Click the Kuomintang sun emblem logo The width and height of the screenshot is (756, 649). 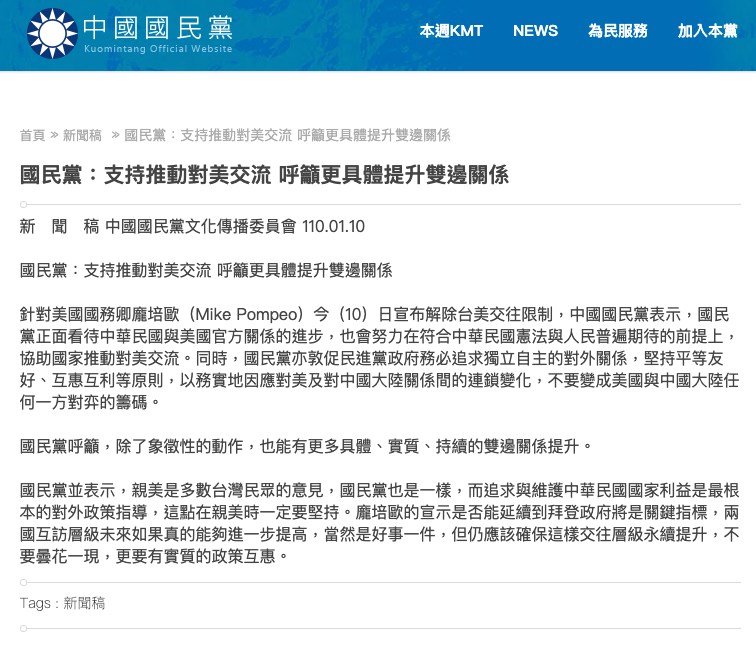tap(52, 33)
